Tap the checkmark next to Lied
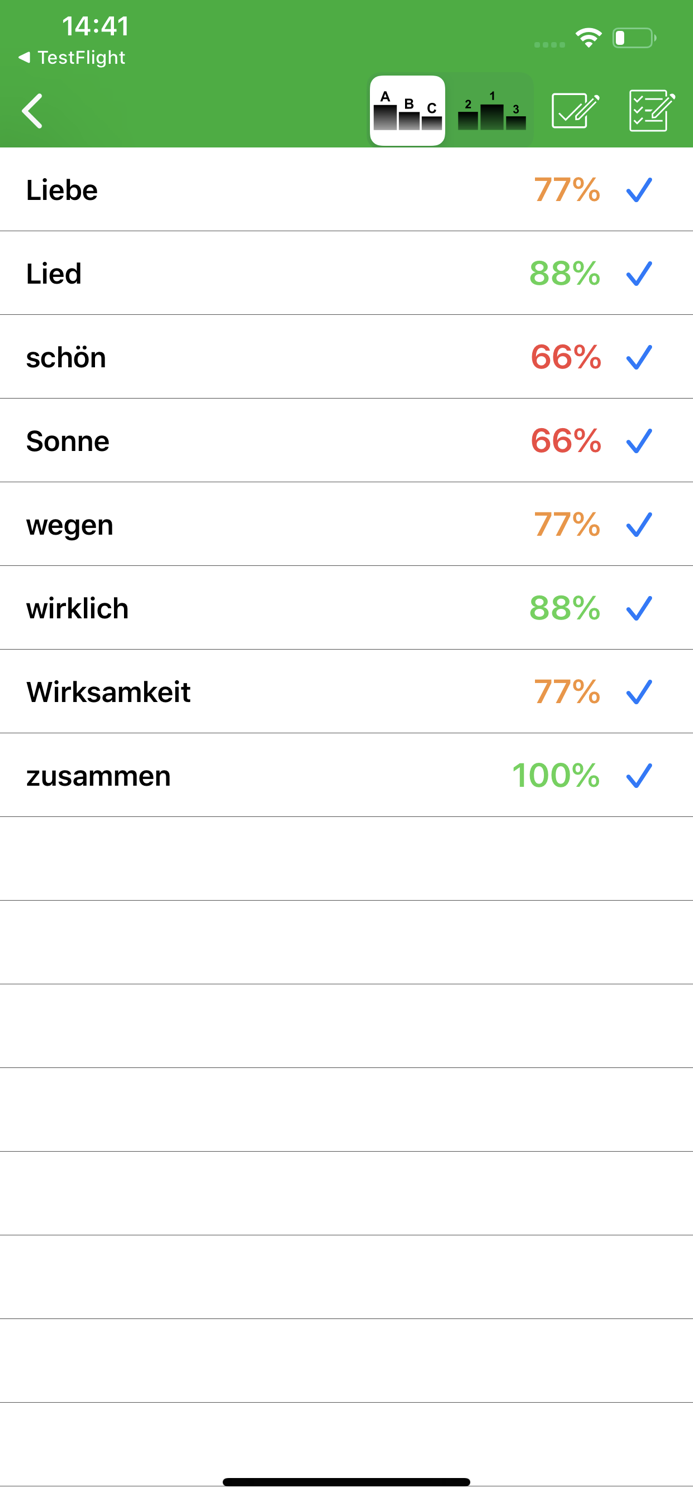This screenshot has width=693, height=1500. (x=638, y=273)
